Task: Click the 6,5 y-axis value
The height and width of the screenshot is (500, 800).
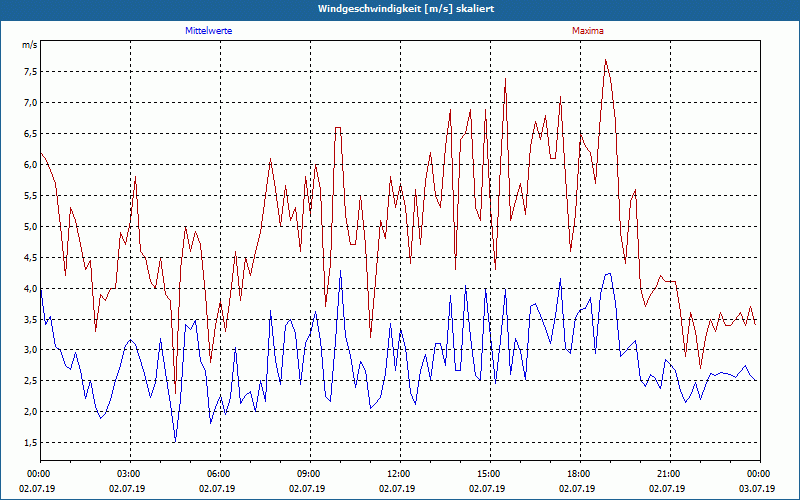Action: coord(31,134)
